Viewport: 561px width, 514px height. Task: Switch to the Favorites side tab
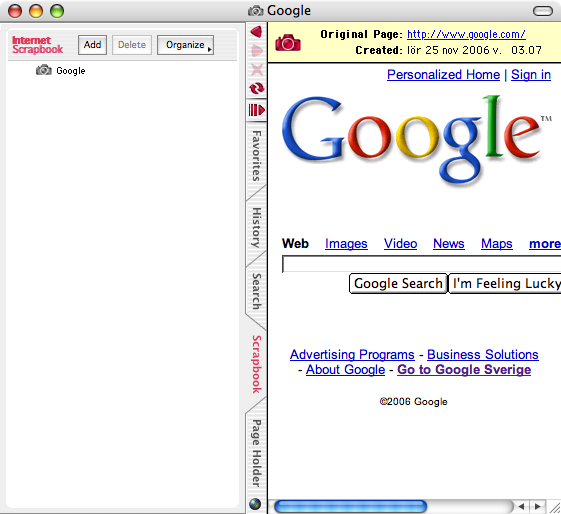257,156
